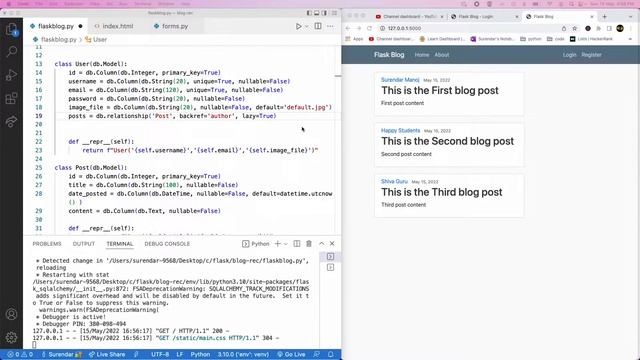Select the 3.10.0 env interpreter
This screenshot has height=360, width=640.
click(x=242, y=354)
